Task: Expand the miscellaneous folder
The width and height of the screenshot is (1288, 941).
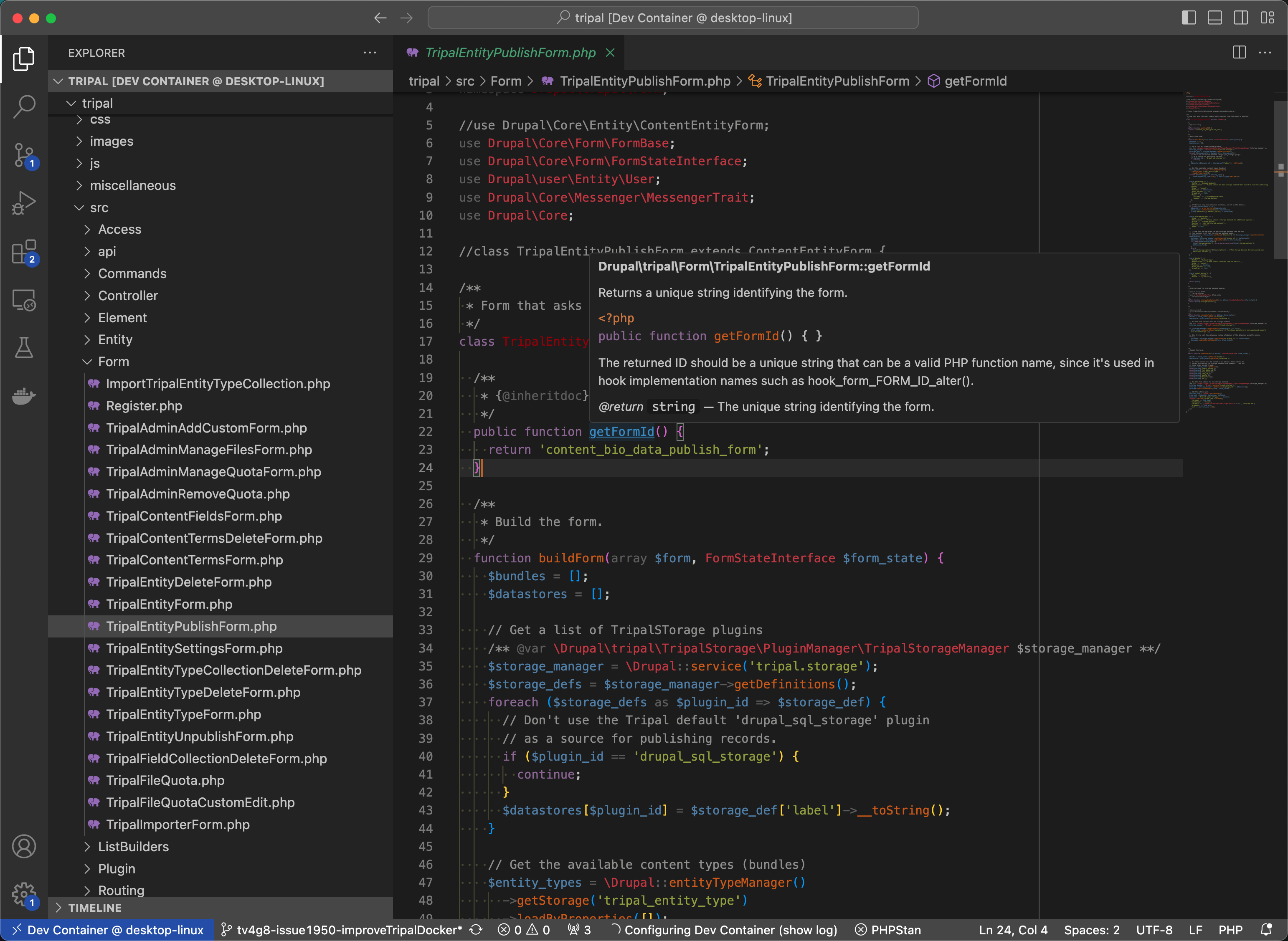Action: click(x=221, y=185)
